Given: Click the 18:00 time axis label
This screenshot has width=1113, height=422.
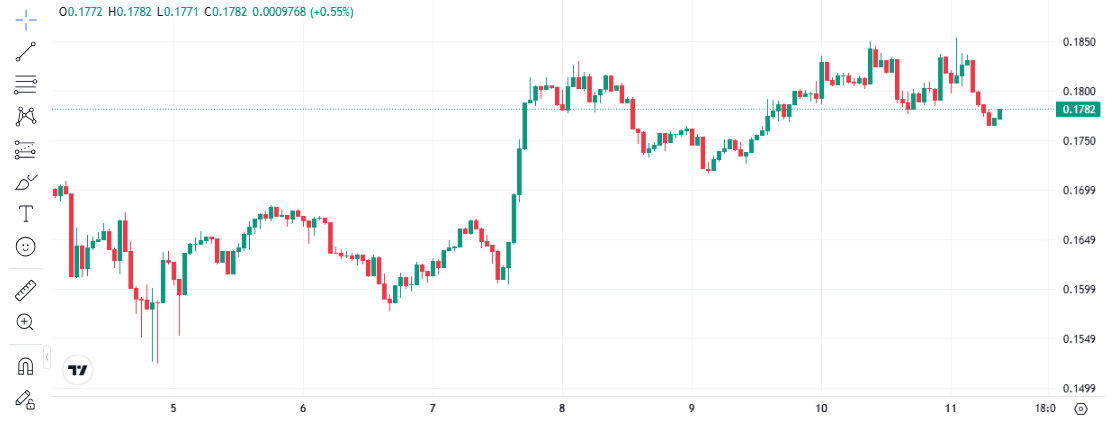Looking at the screenshot, I should pyautogui.click(x=1045, y=408).
